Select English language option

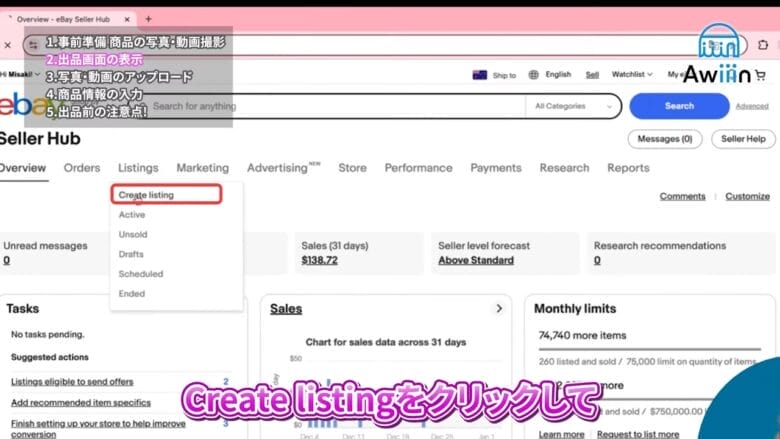pos(558,75)
